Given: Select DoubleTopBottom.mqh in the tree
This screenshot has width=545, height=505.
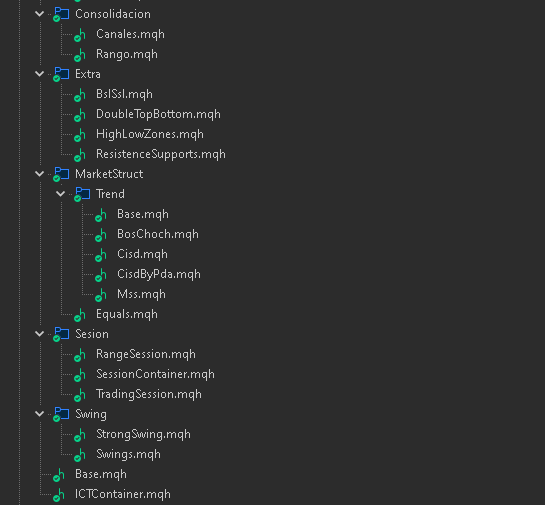Looking at the screenshot, I should pos(158,114).
